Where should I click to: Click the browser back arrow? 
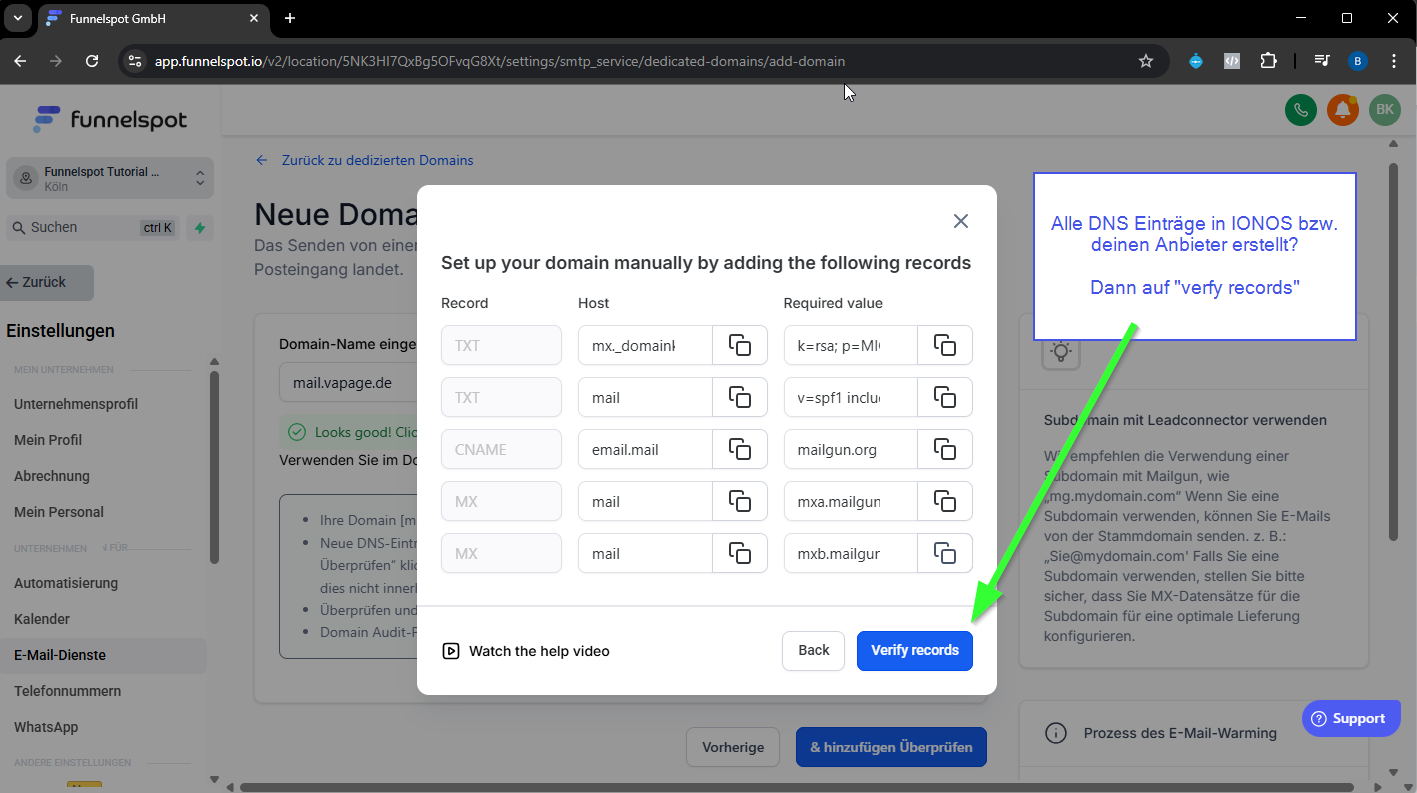[20, 61]
